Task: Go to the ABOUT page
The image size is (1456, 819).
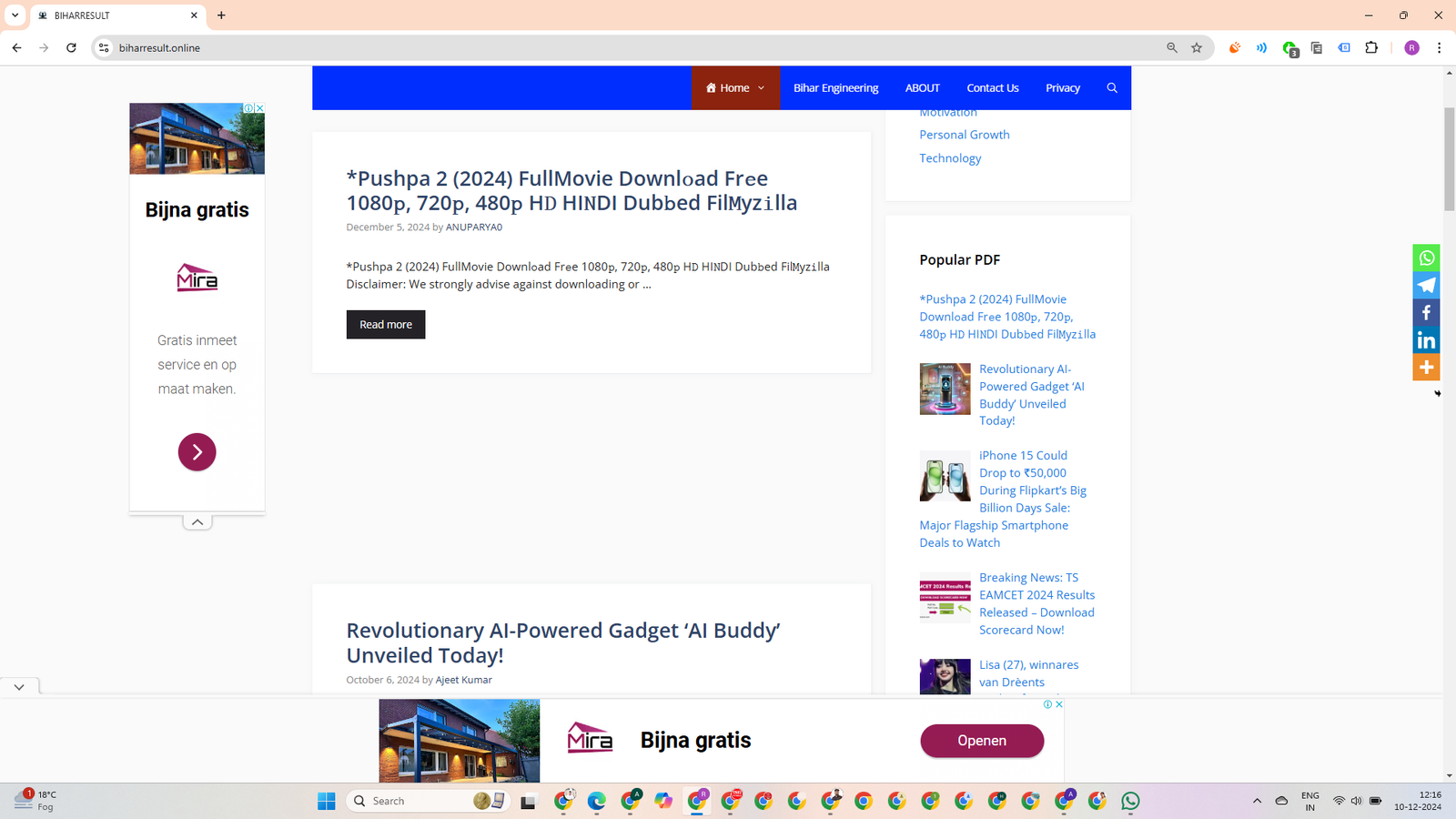Action: (x=922, y=88)
